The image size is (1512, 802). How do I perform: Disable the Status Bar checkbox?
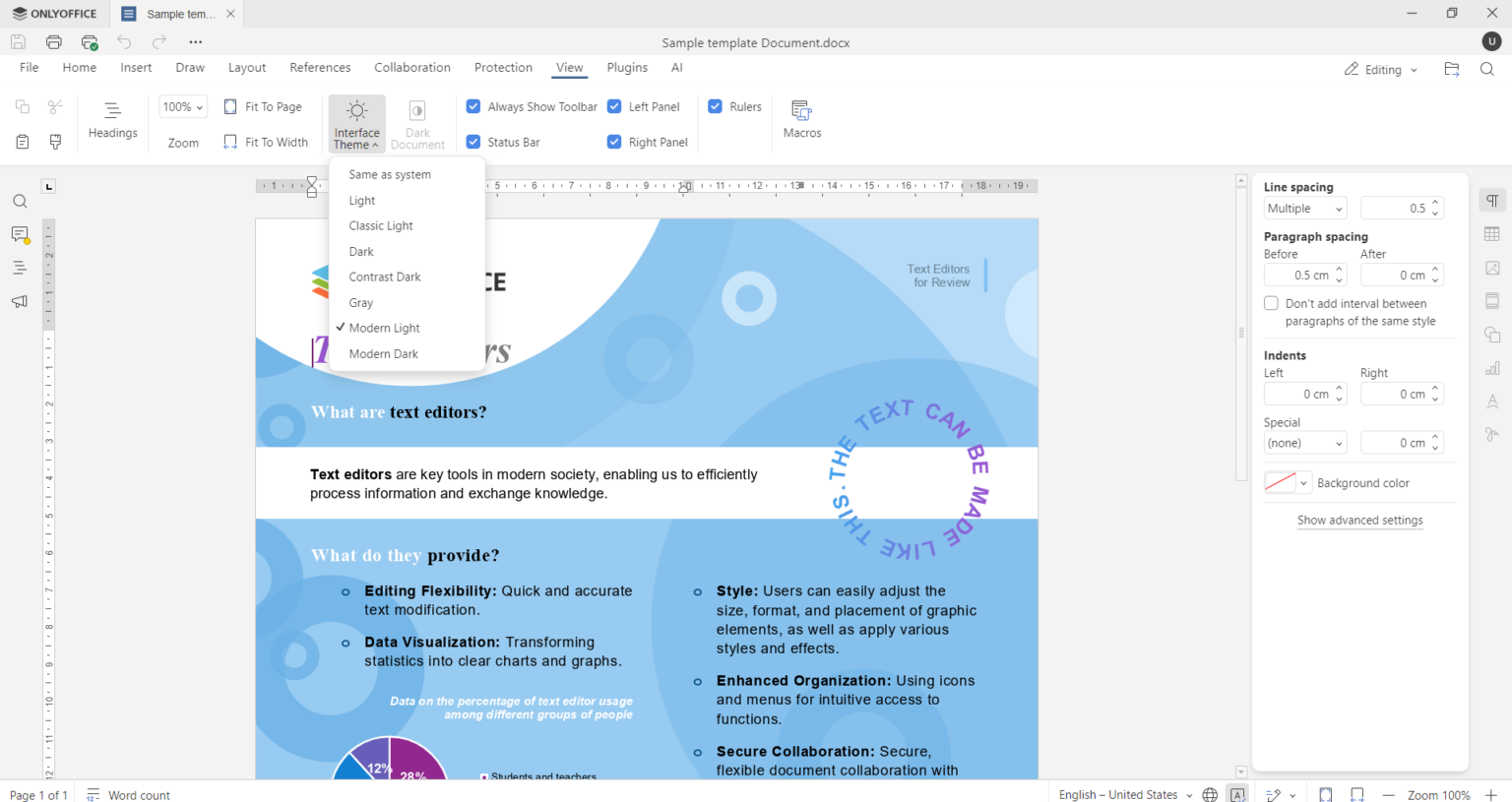coord(473,142)
